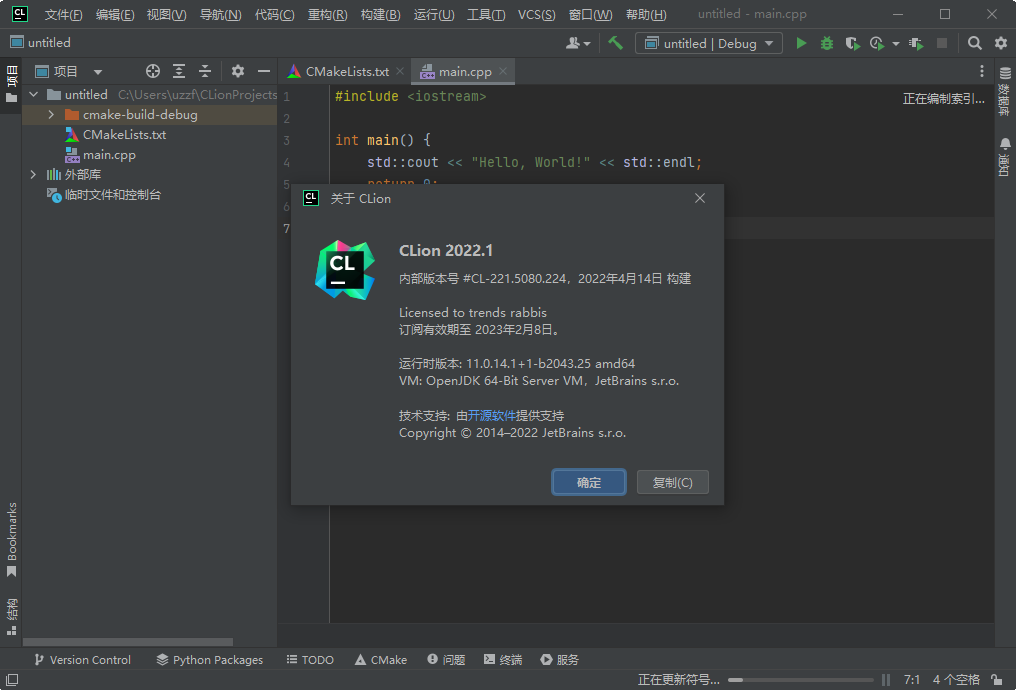Open Python Packages tool window
Screen dimensions: 1016x690
[x=210, y=660]
